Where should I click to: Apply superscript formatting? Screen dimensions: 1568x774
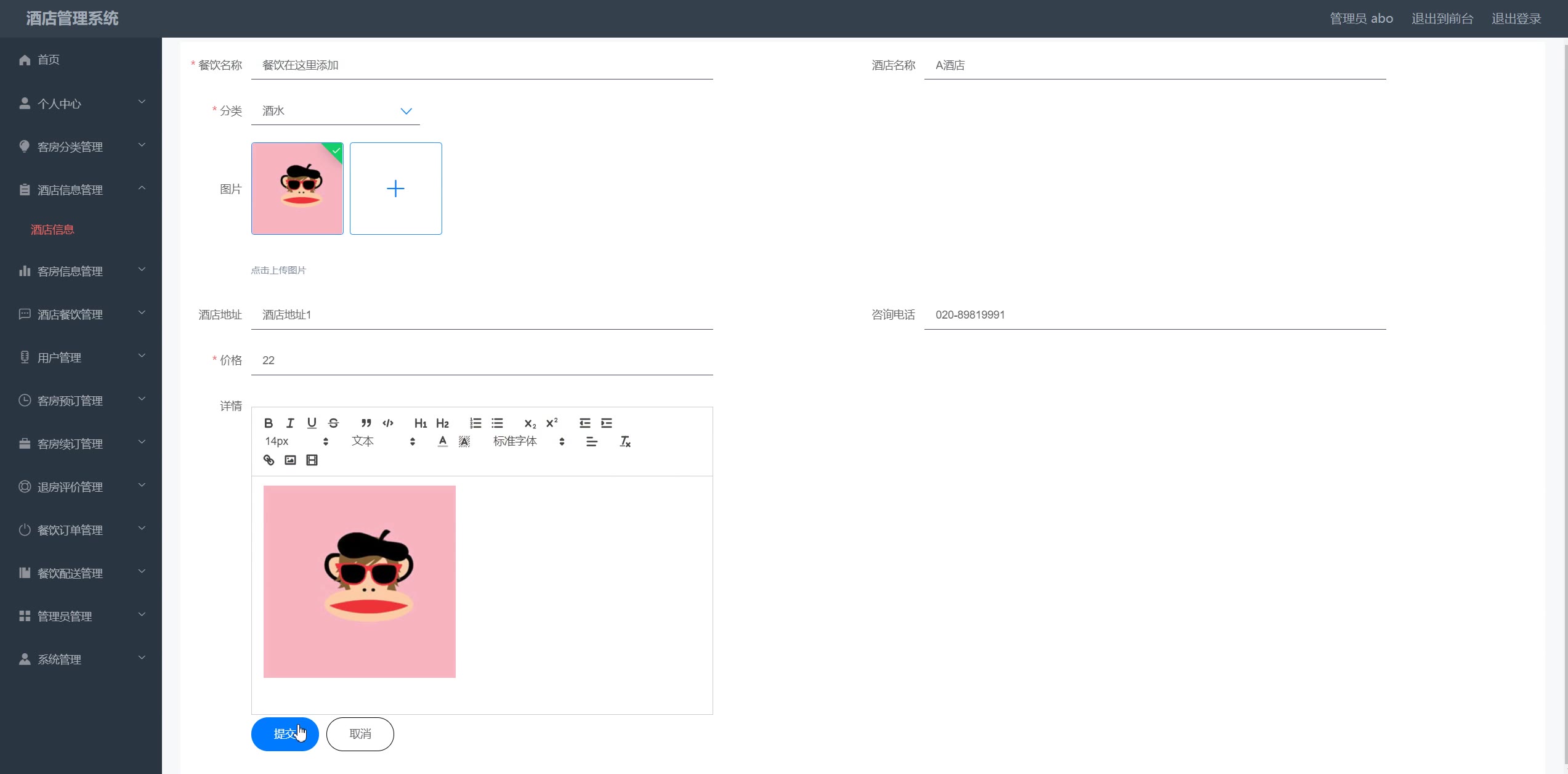[552, 423]
